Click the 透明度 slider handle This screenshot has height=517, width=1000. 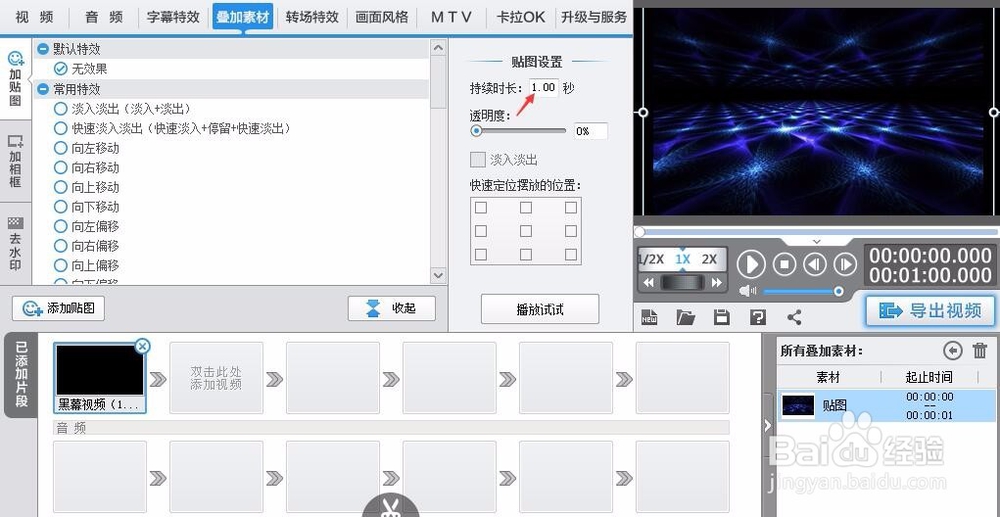pyautogui.click(x=476, y=131)
